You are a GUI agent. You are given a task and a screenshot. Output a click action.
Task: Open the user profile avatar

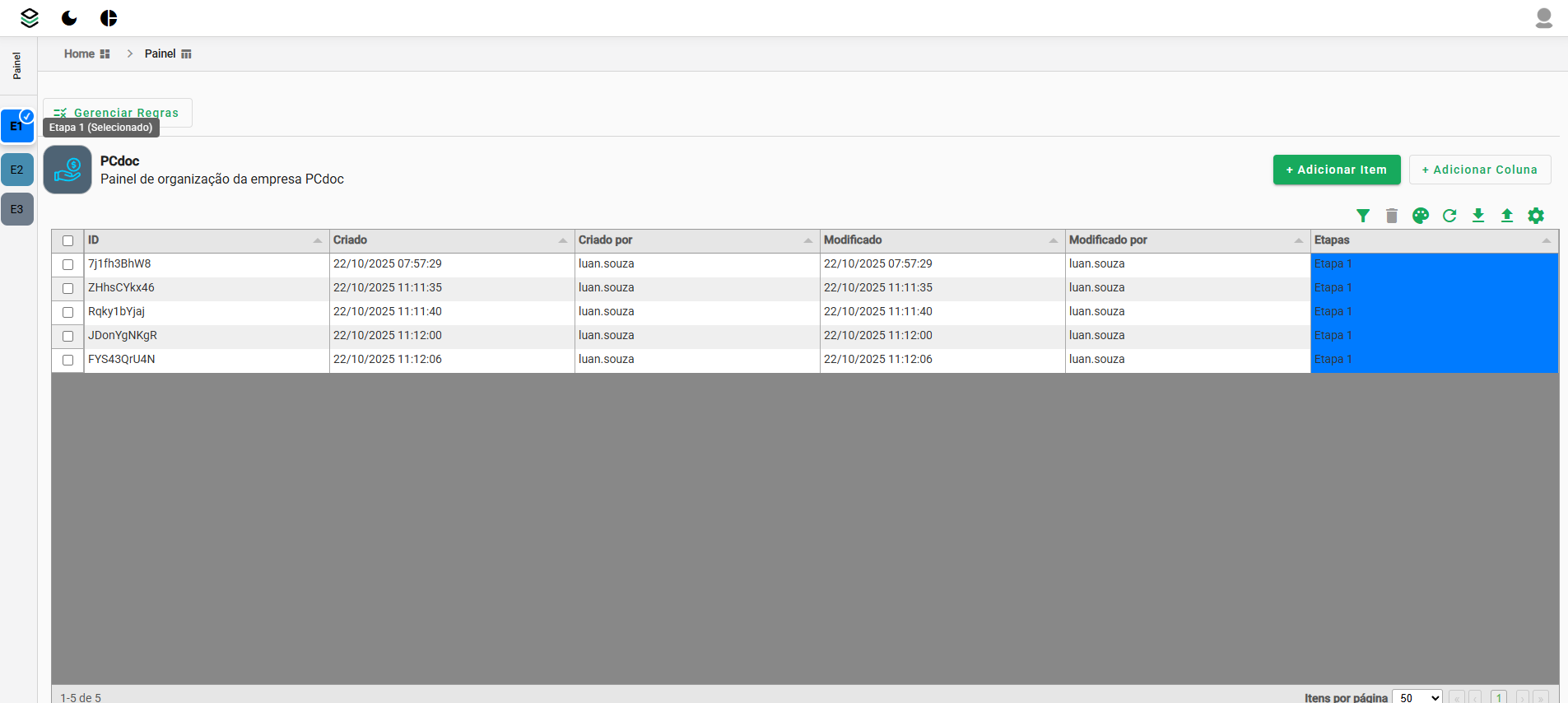pos(1543,18)
